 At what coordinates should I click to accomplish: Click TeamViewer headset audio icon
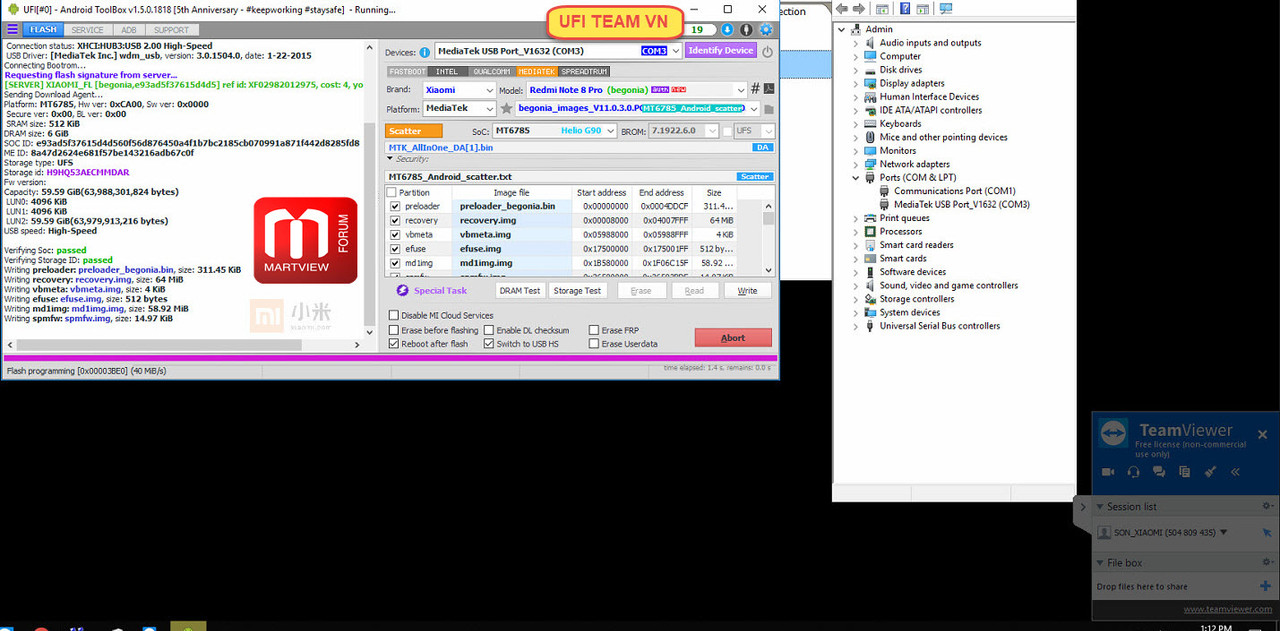tap(1133, 471)
